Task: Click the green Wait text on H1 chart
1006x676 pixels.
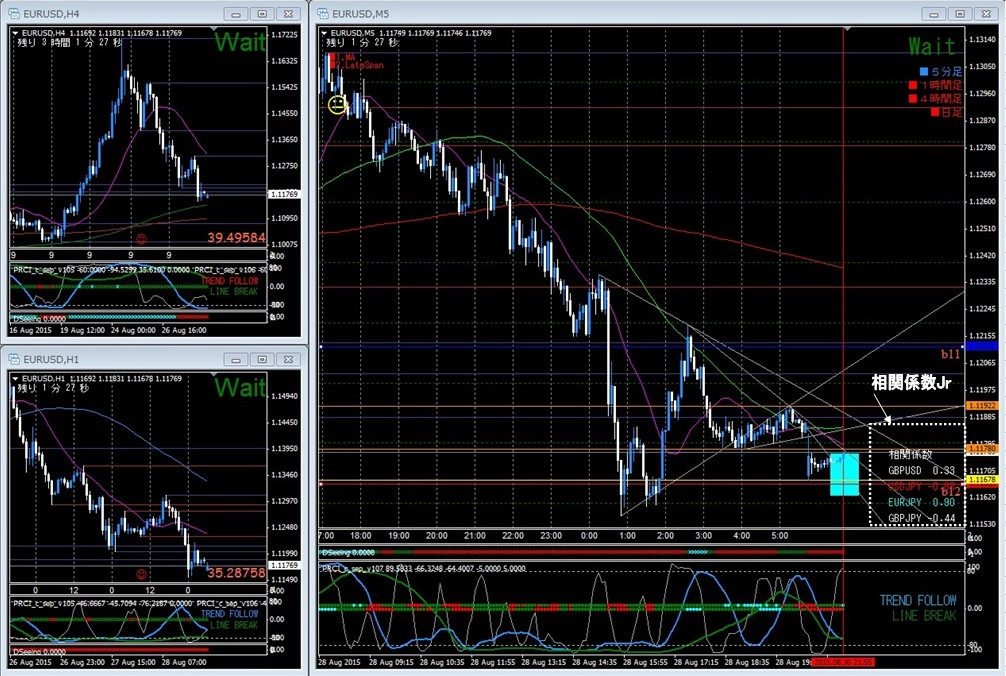Action: 239,387
